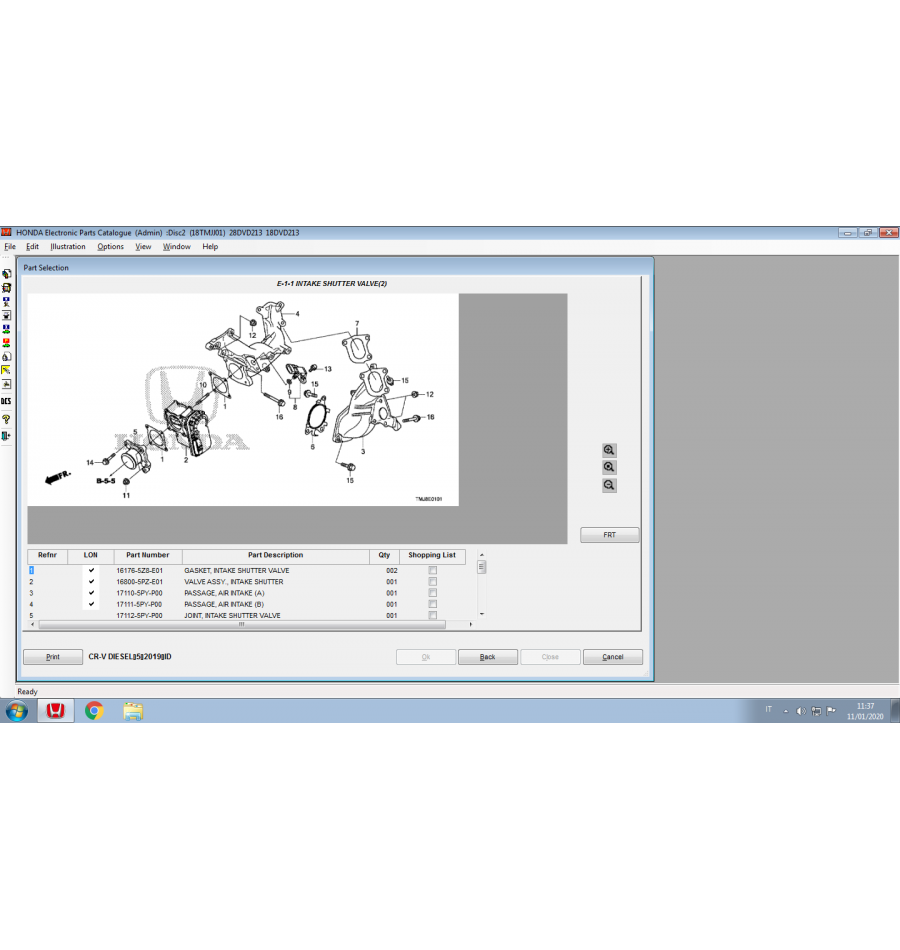Click the vertical scrollbar thumb of parts list
This screenshot has width=900, height=950.
[482, 566]
